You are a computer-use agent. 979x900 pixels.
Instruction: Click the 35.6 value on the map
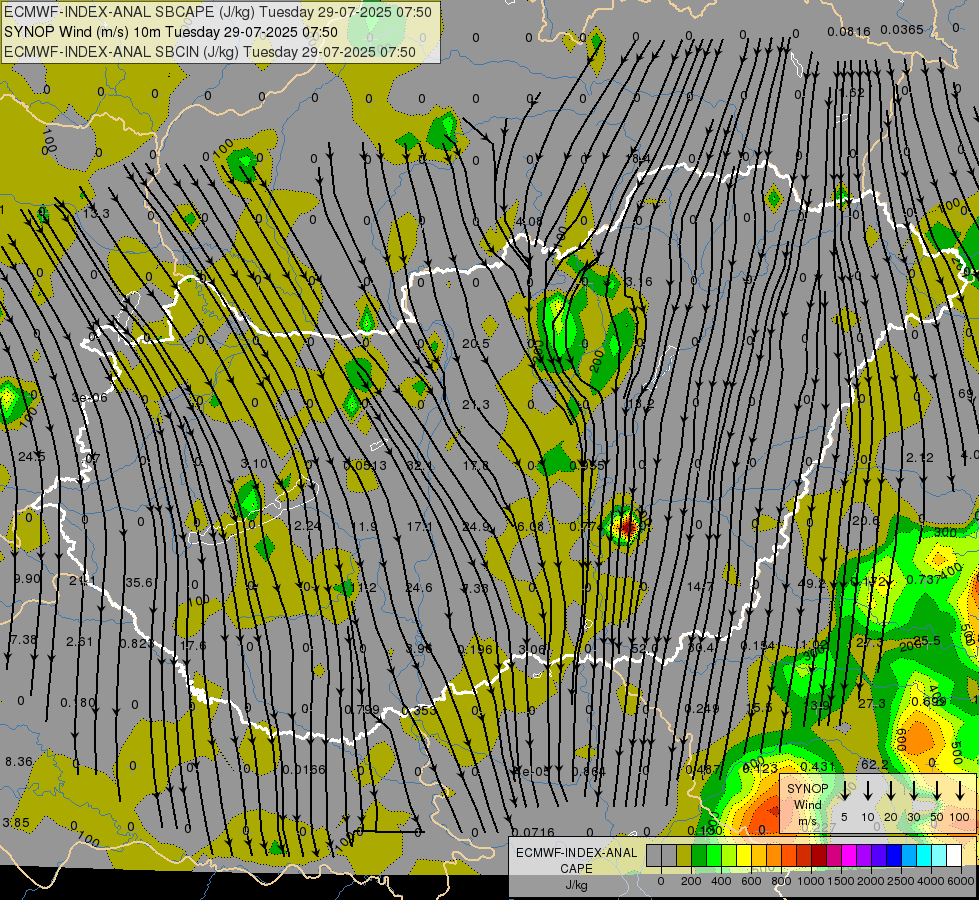[x=139, y=583]
